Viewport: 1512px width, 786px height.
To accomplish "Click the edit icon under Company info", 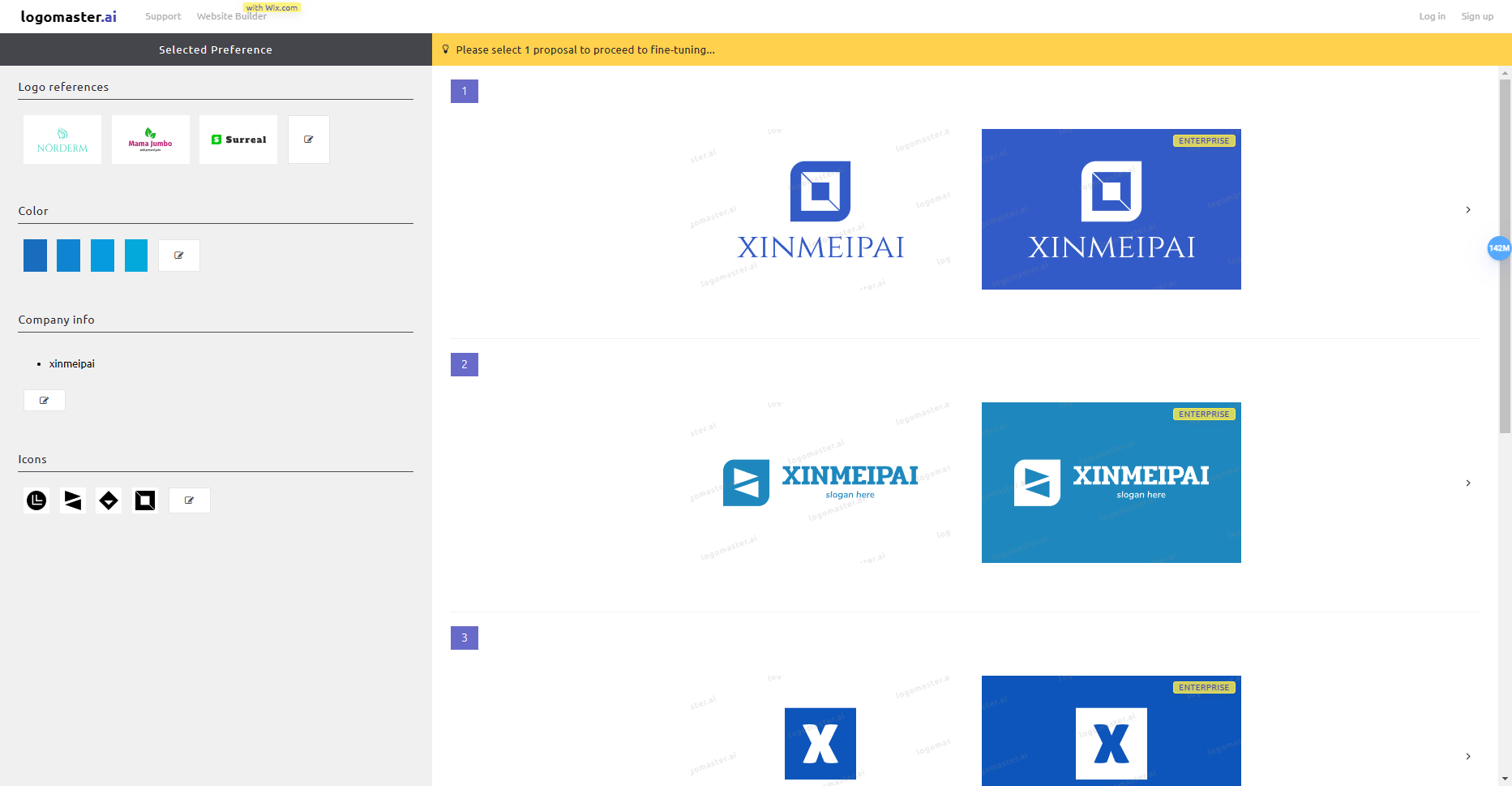I will coord(44,400).
